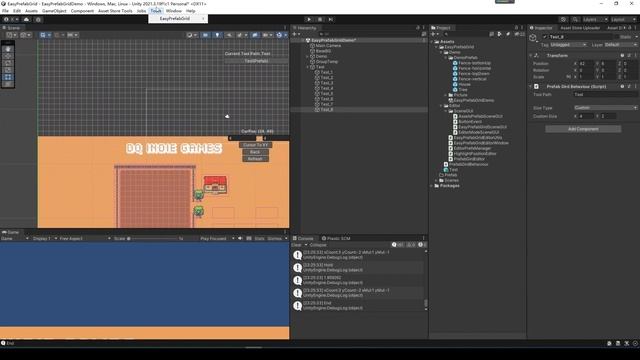
Task: Open the Window menu
Action: click(173, 11)
